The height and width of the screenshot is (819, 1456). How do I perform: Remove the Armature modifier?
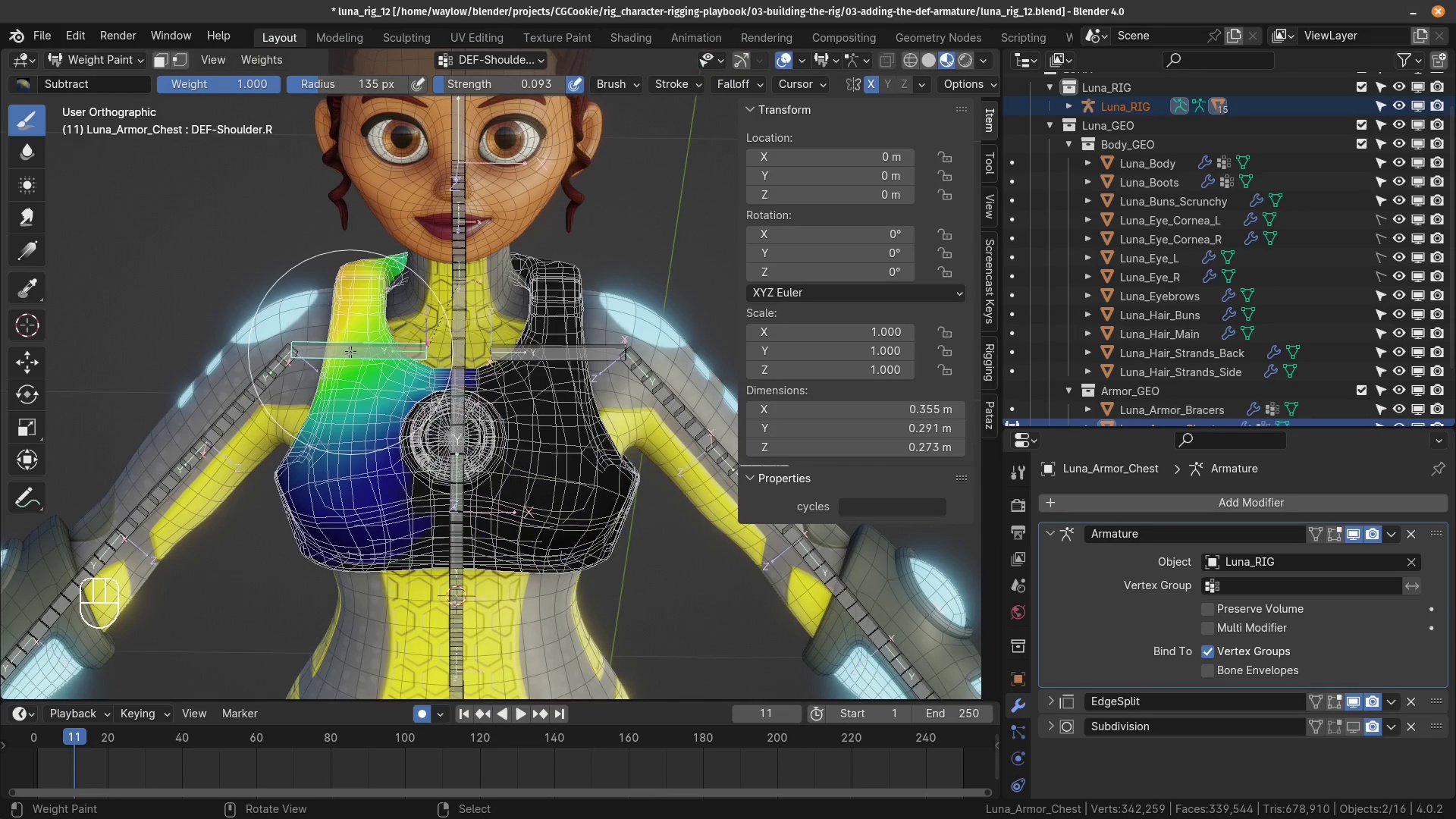click(x=1411, y=534)
